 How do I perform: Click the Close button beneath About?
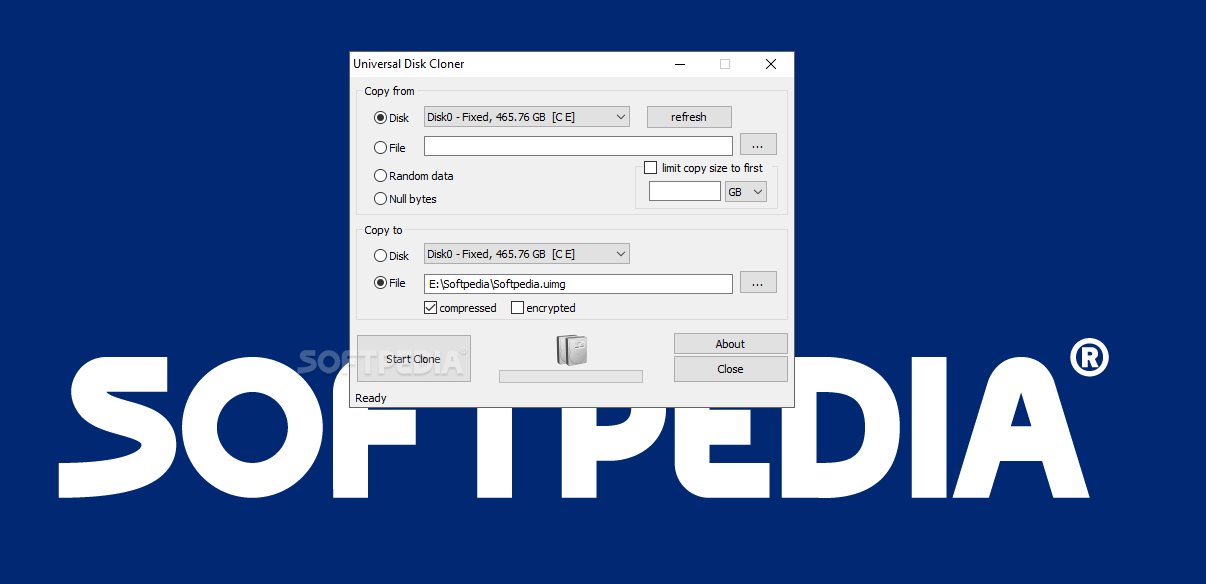(731, 369)
